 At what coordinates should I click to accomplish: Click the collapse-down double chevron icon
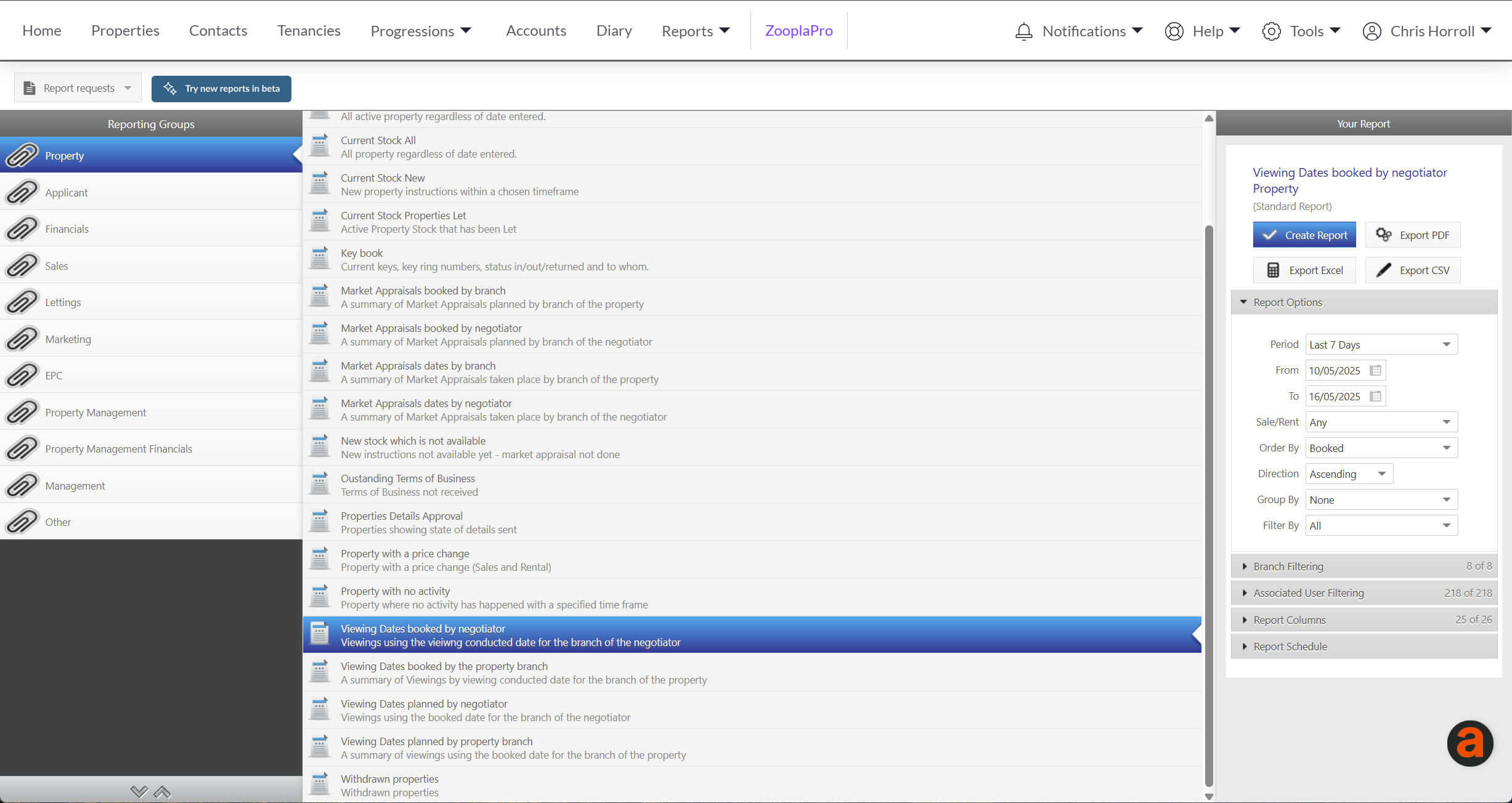(139, 791)
